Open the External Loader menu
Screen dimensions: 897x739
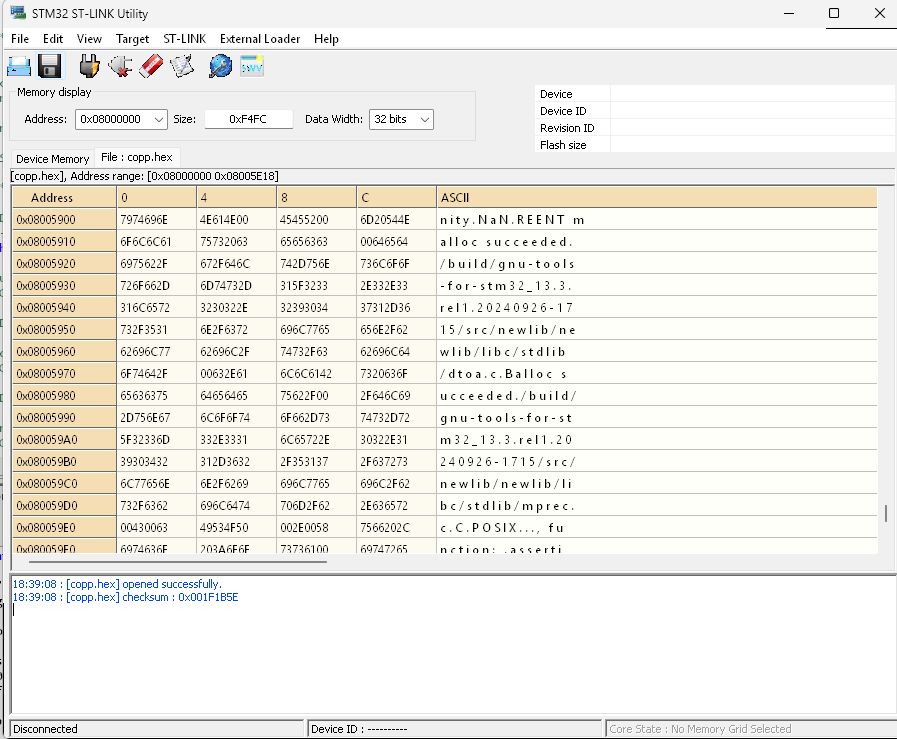pyautogui.click(x=260, y=39)
